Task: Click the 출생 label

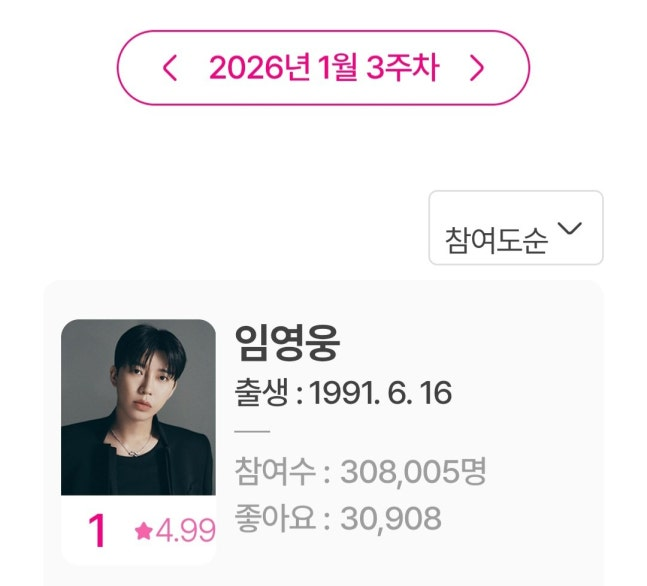Action: pyautogui.click(x=259, y=393)
